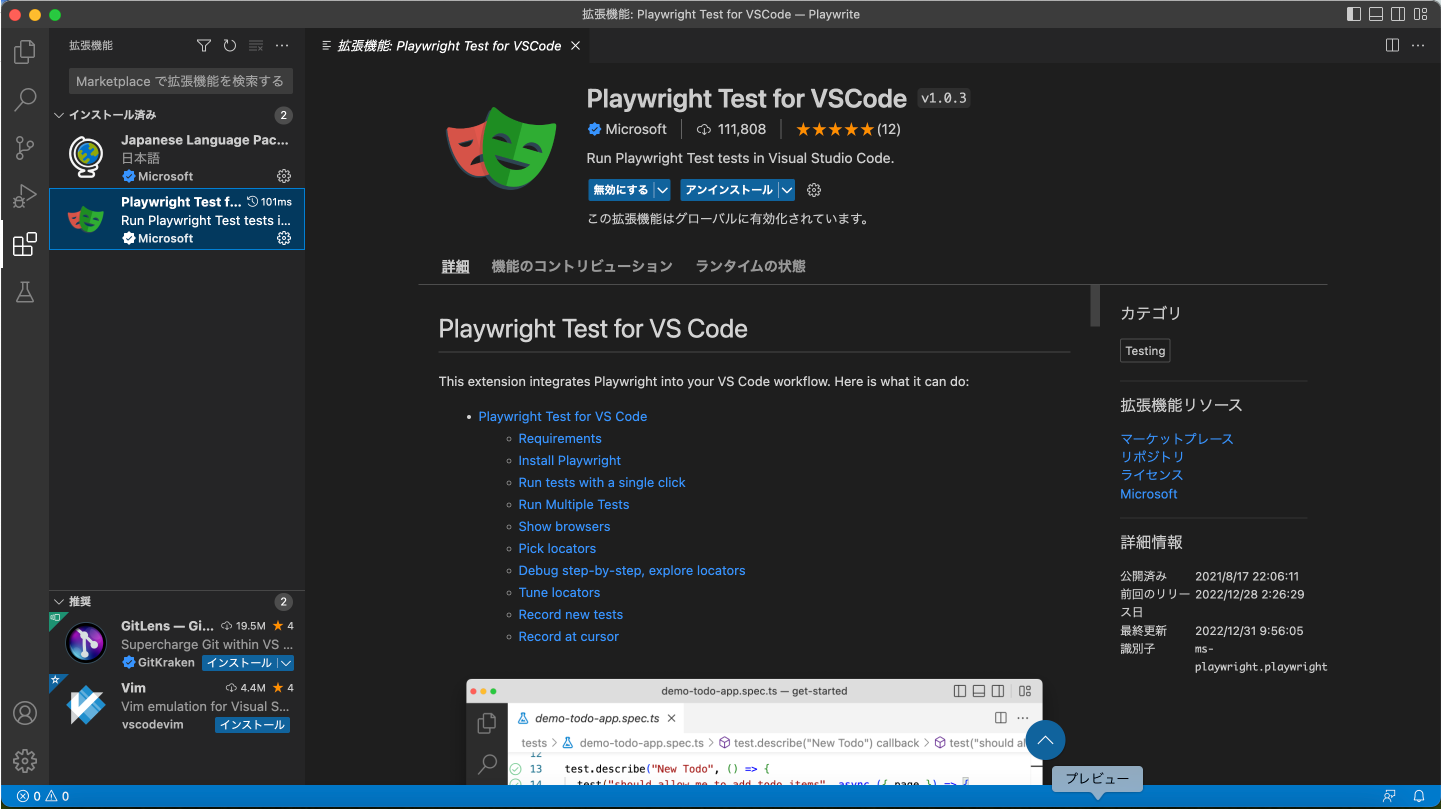The width and height of the screenshot is (1441, 809).
Task: Follow the Pick locators link
Action: 557,549
